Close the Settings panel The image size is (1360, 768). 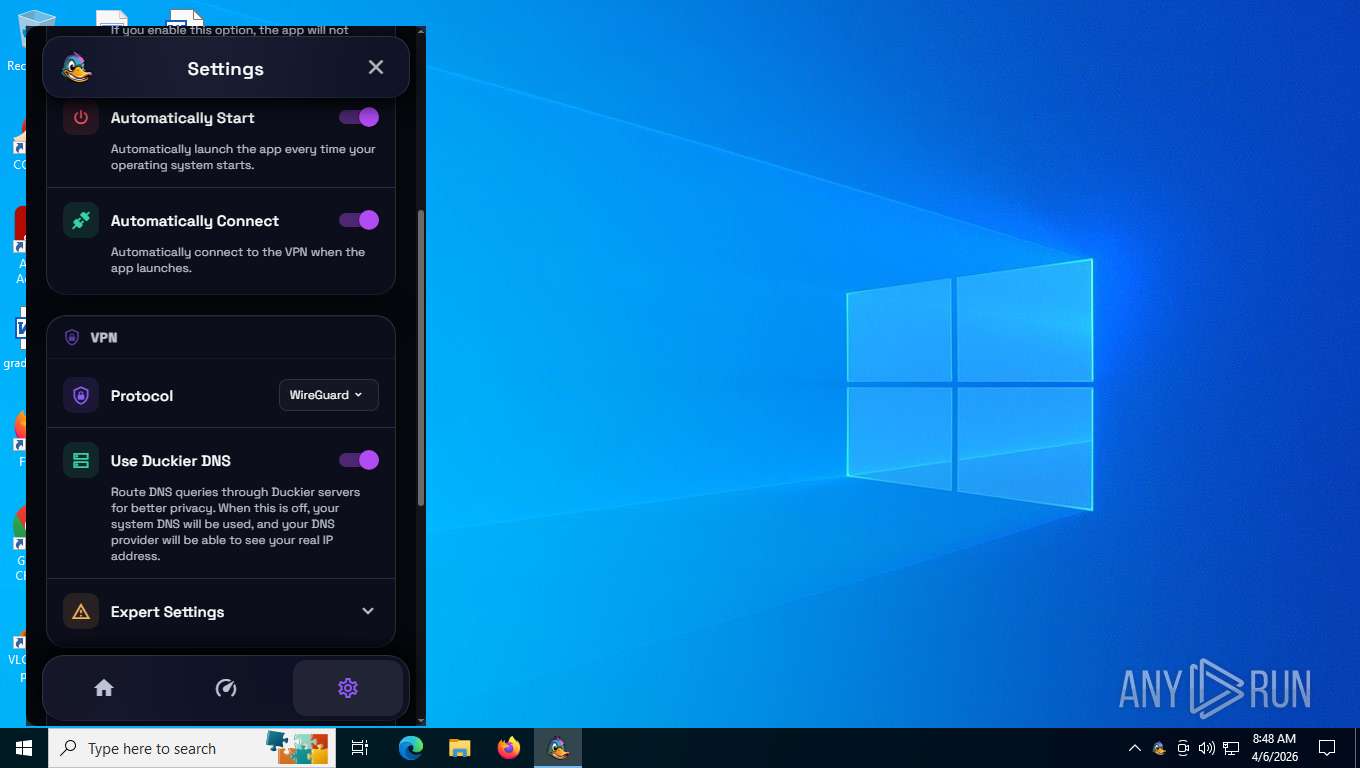pyautogui.click(x=376, y=67)
